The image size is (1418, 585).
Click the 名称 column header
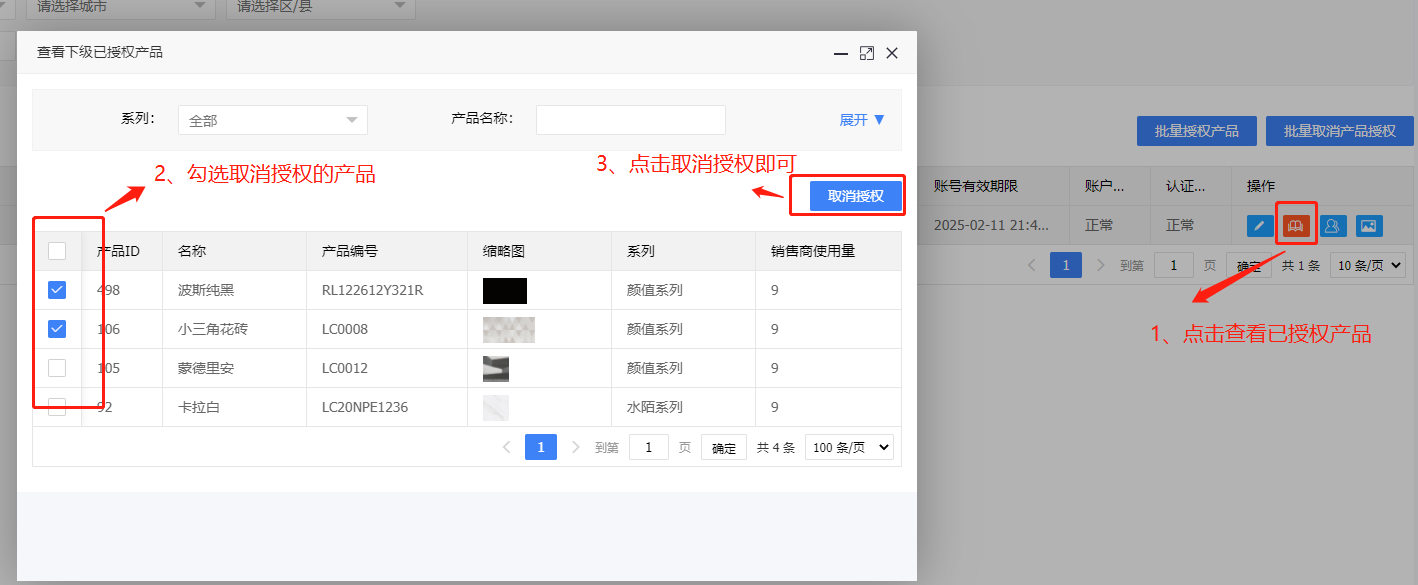192,251
